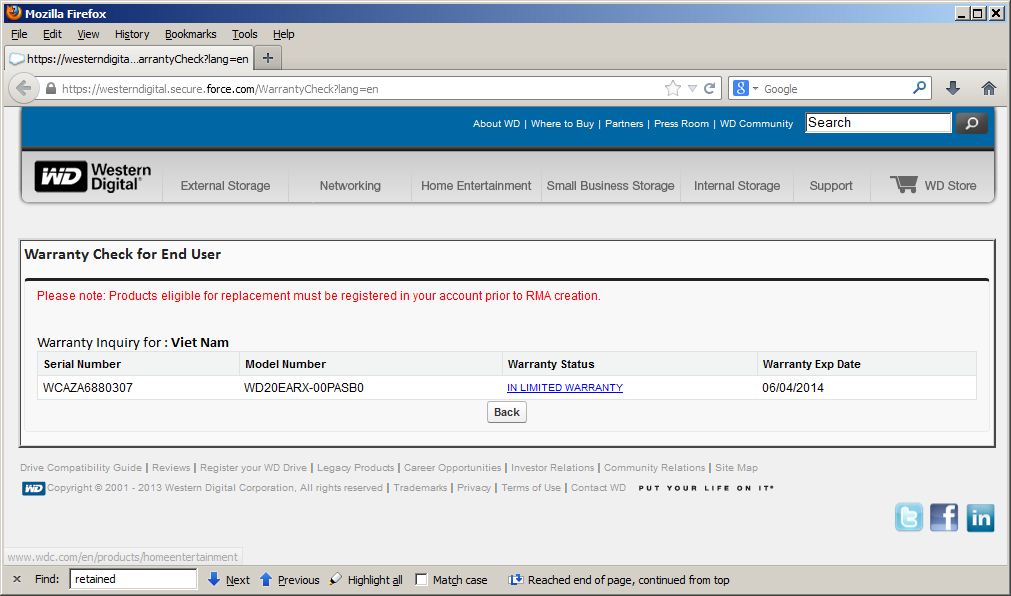Click the Google search input field
The width and height of the screenshot is (1011, 596).
pyautogui.click(x=836, y=89)
